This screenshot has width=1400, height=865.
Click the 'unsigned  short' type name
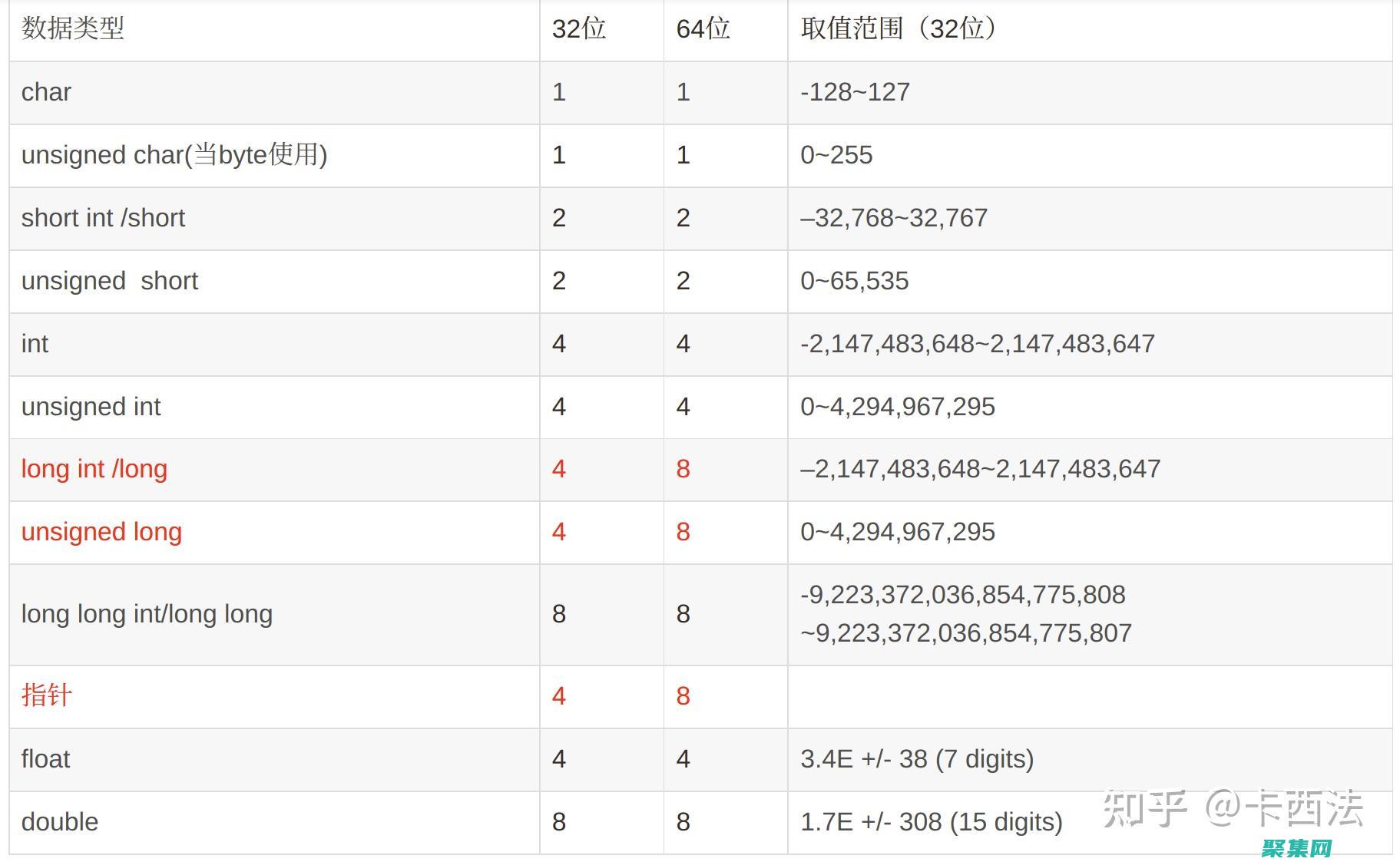click(x=110, y=281)
